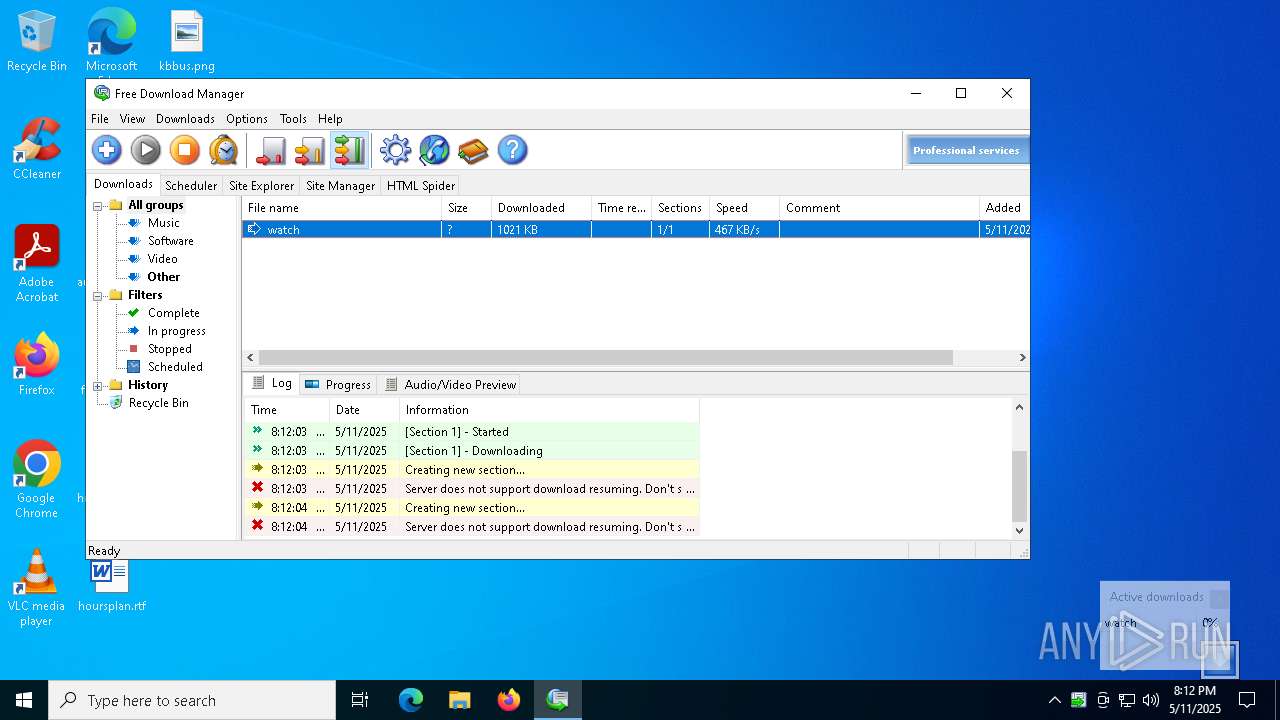Screen dimensions: 1280x720
Task: Switch to the Site Manager tab
Action: 340,185
